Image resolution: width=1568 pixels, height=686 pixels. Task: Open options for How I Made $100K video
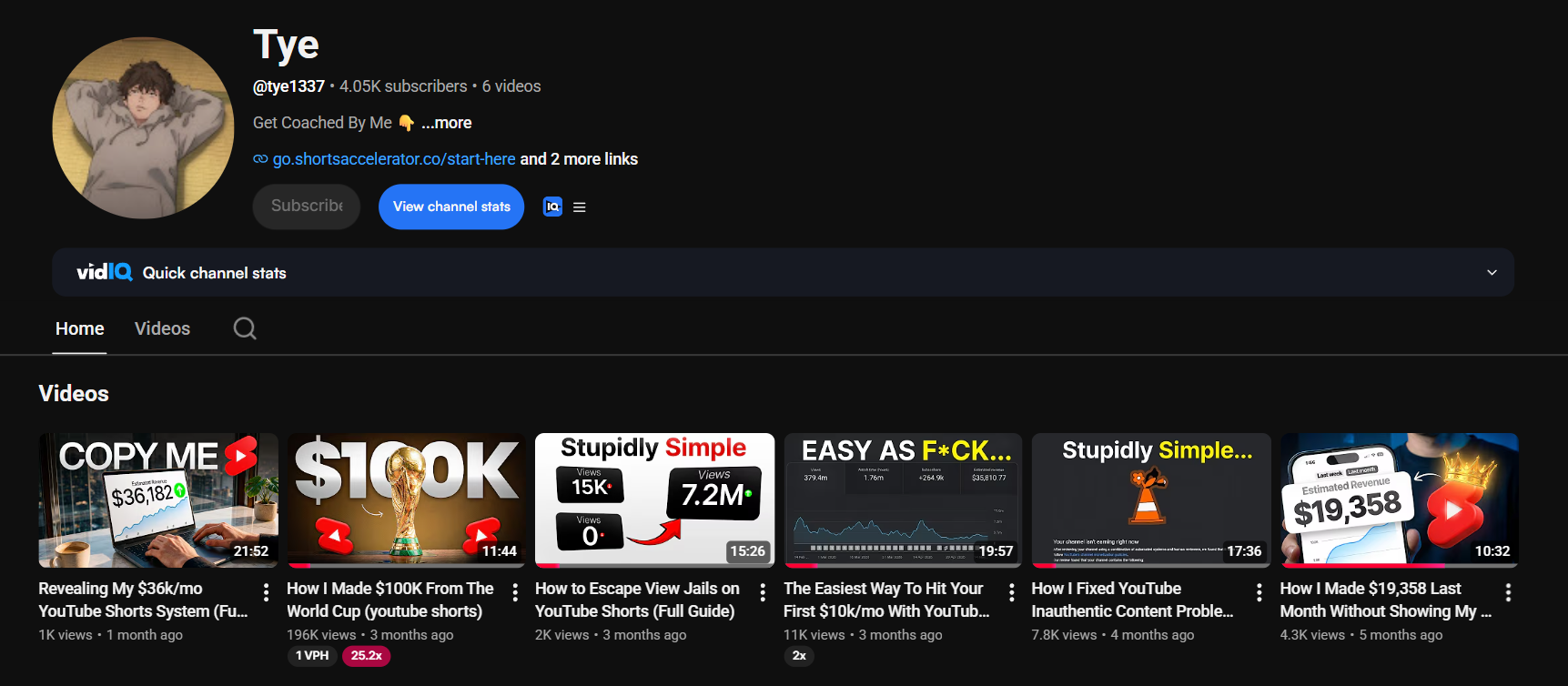point(515,593)
